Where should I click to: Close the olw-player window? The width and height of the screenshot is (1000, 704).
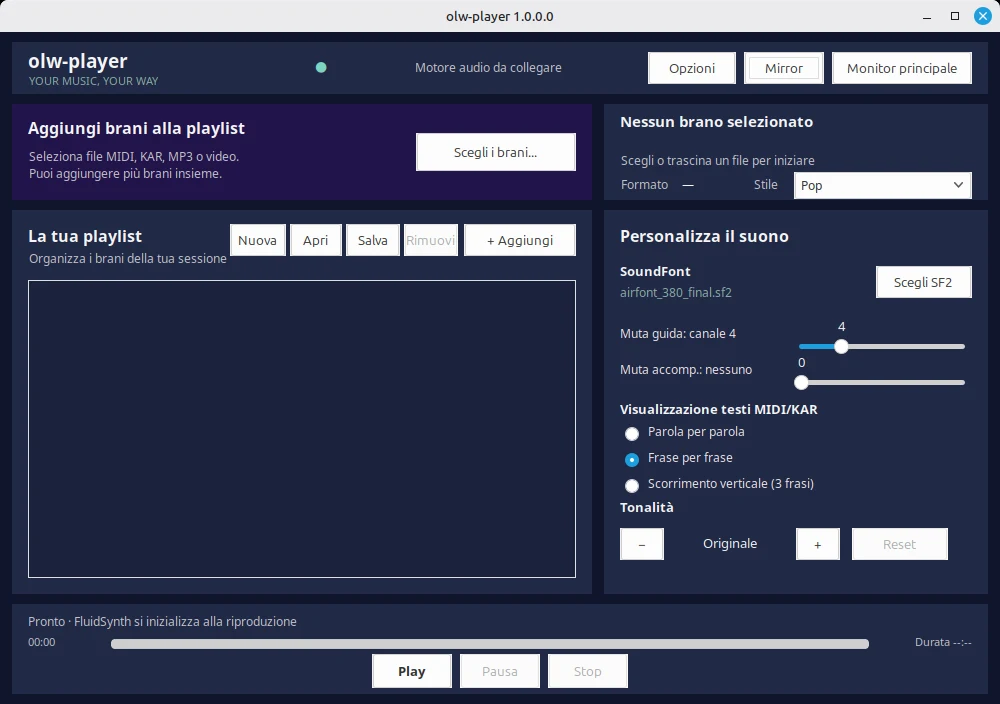tap(983, 16)
